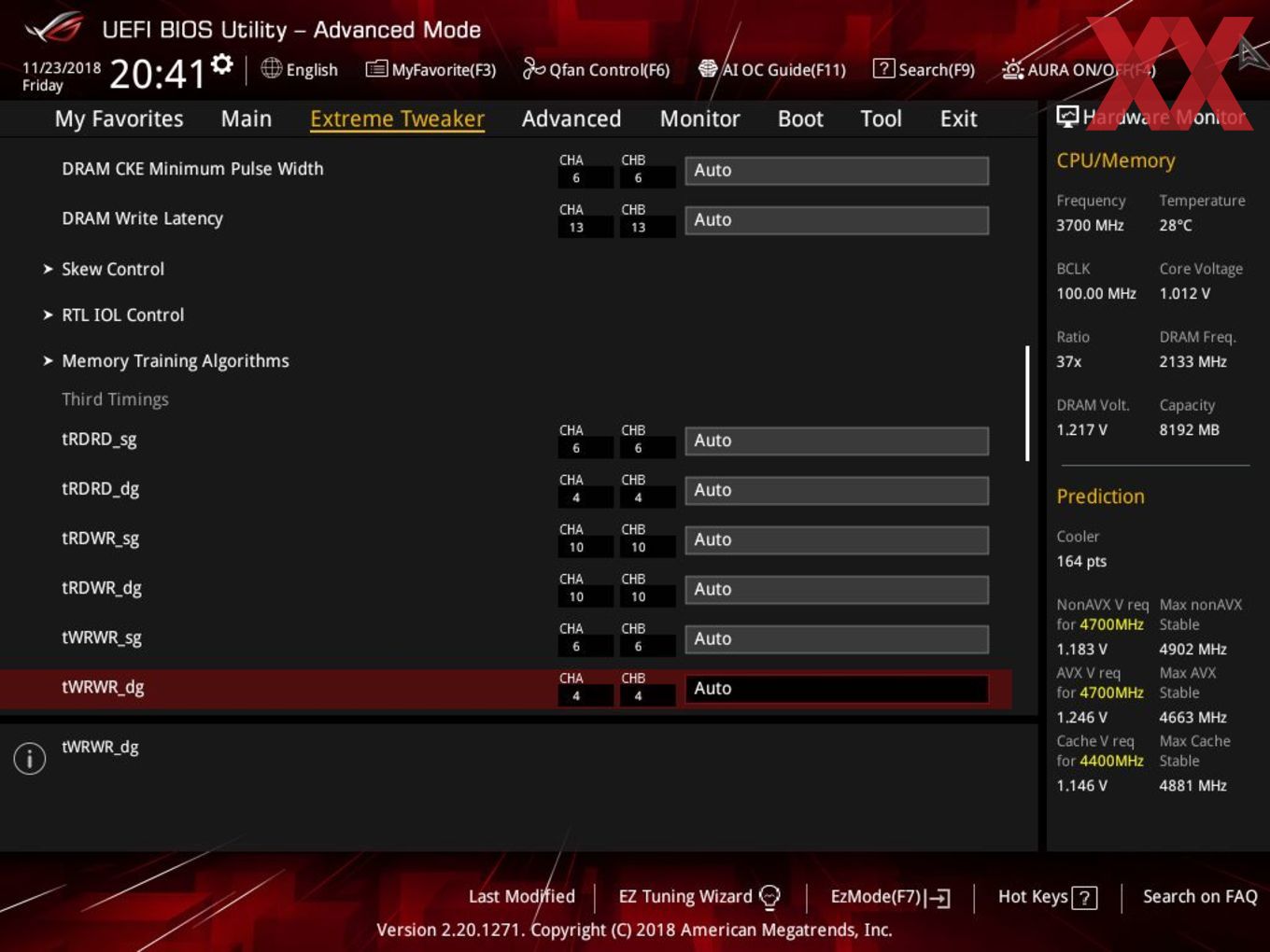Viewport: 1270px width, 952px height.
Task: Click the AI OC Guide icon
Action: click(708, 69)
